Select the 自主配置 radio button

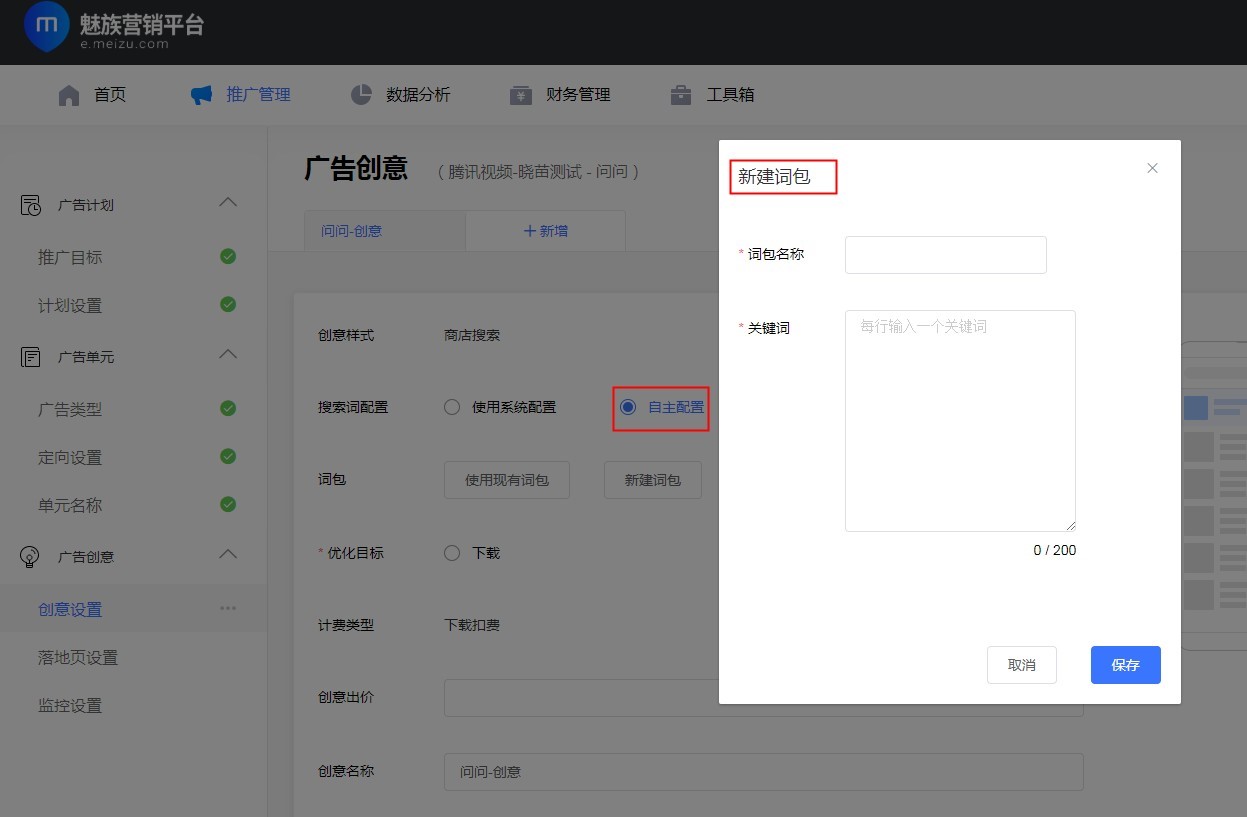[x=628, y=407]
